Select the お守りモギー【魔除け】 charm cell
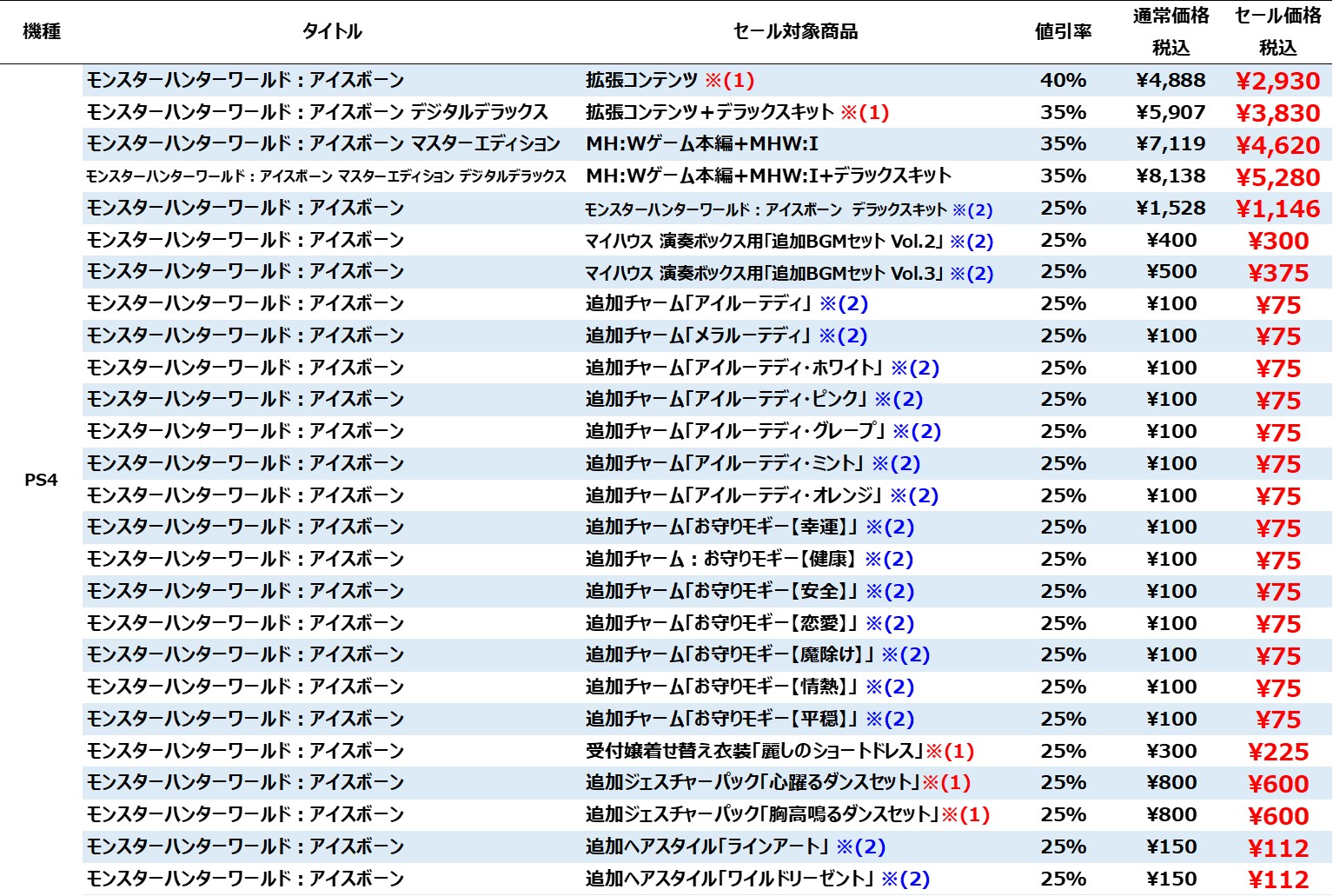Viewport: 1333px width, 896px height. (758, 654)
